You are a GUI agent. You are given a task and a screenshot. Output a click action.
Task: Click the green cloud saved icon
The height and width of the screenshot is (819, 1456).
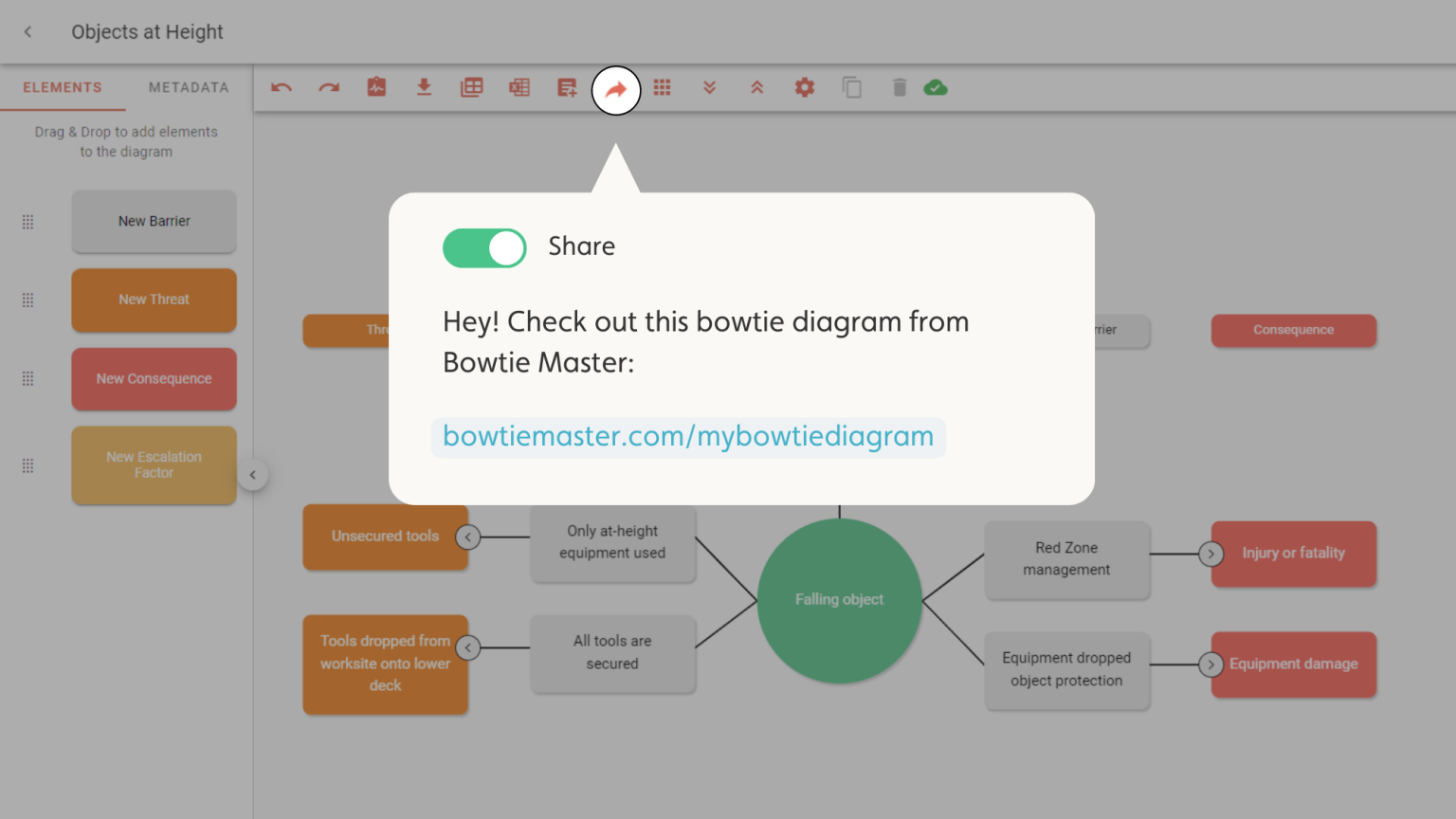click(x=936, y=88)
